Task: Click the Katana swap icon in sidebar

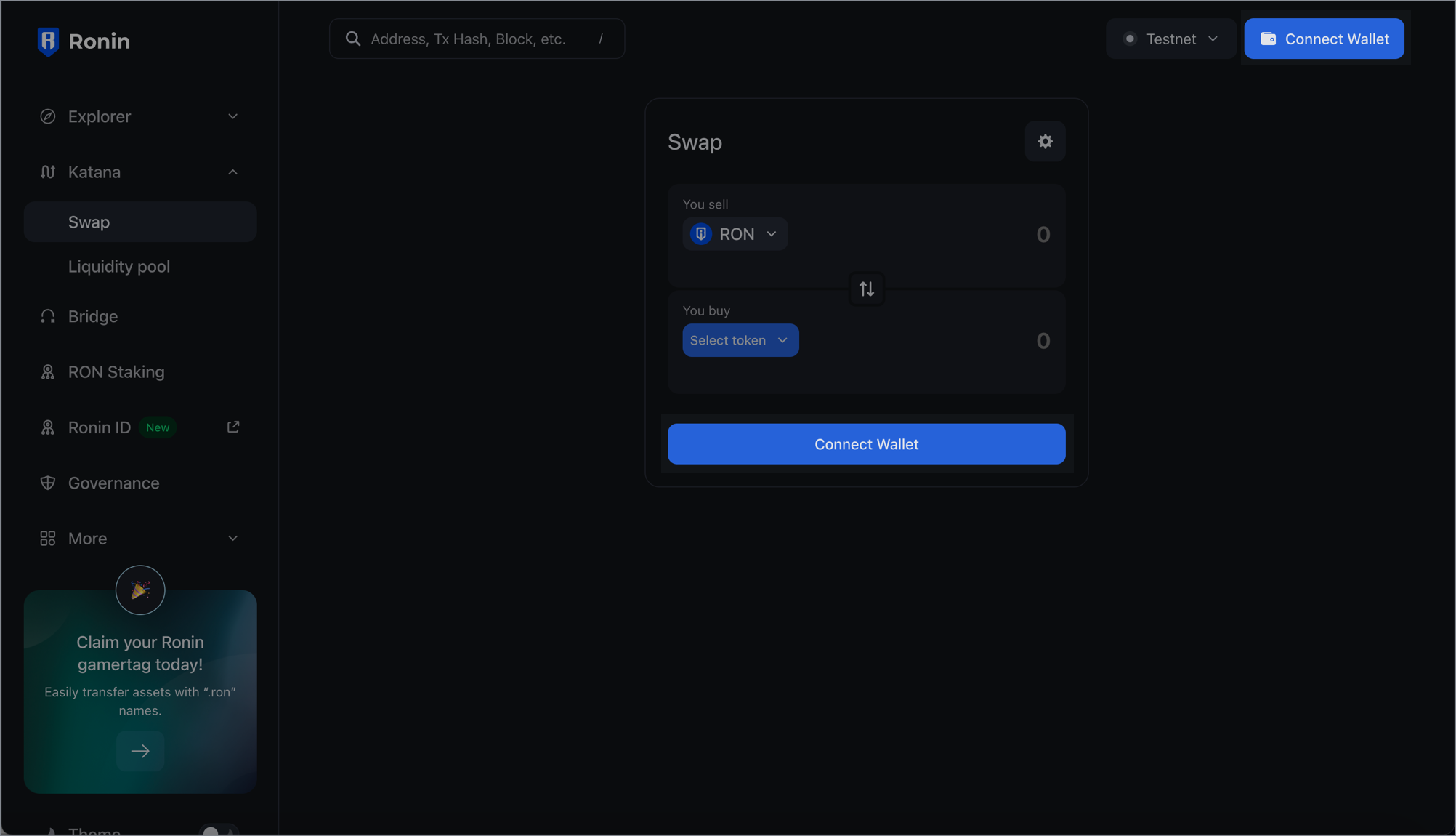Action: [48, 172]
